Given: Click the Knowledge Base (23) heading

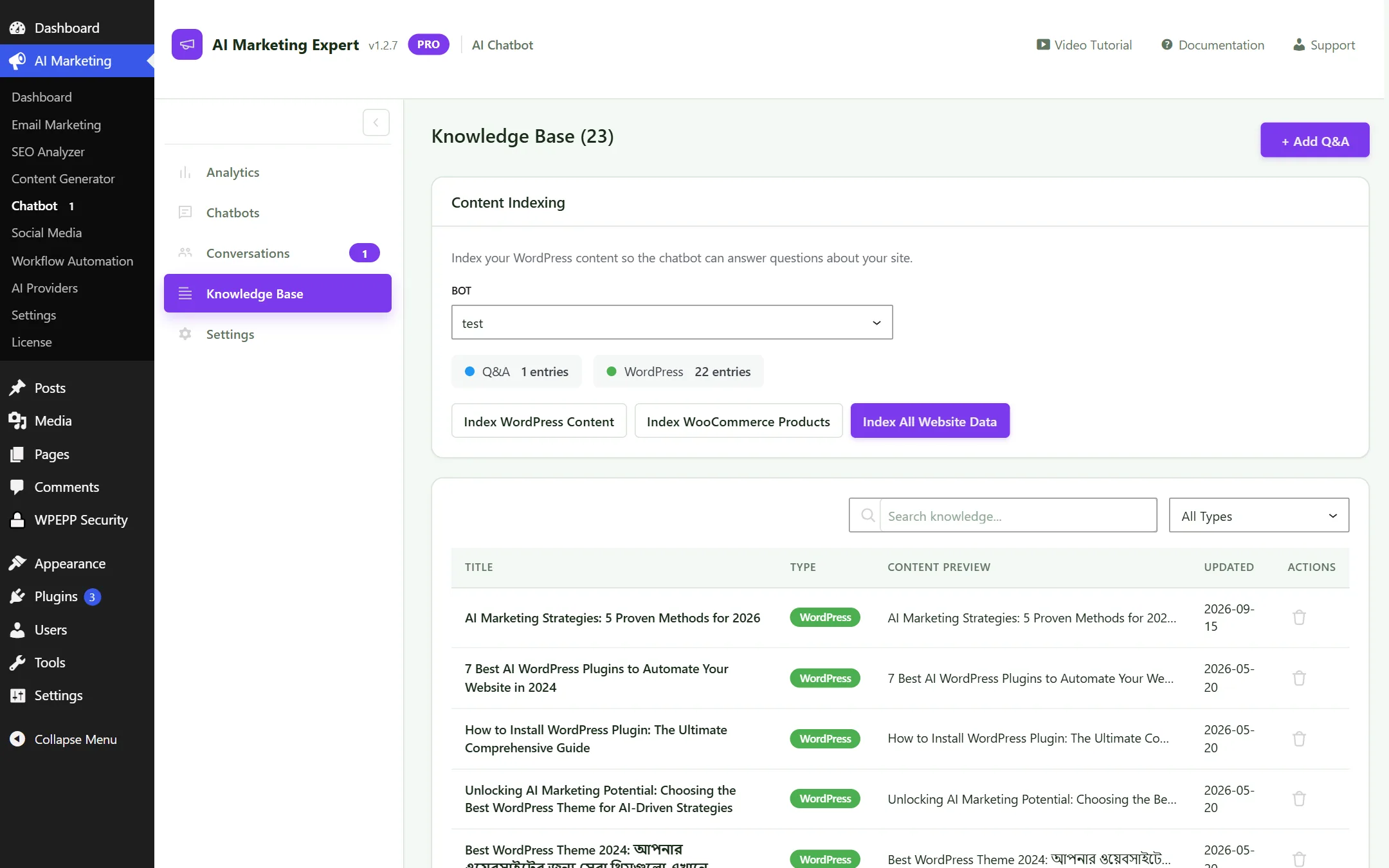Looking at the screenshot, I should point(522,136).
